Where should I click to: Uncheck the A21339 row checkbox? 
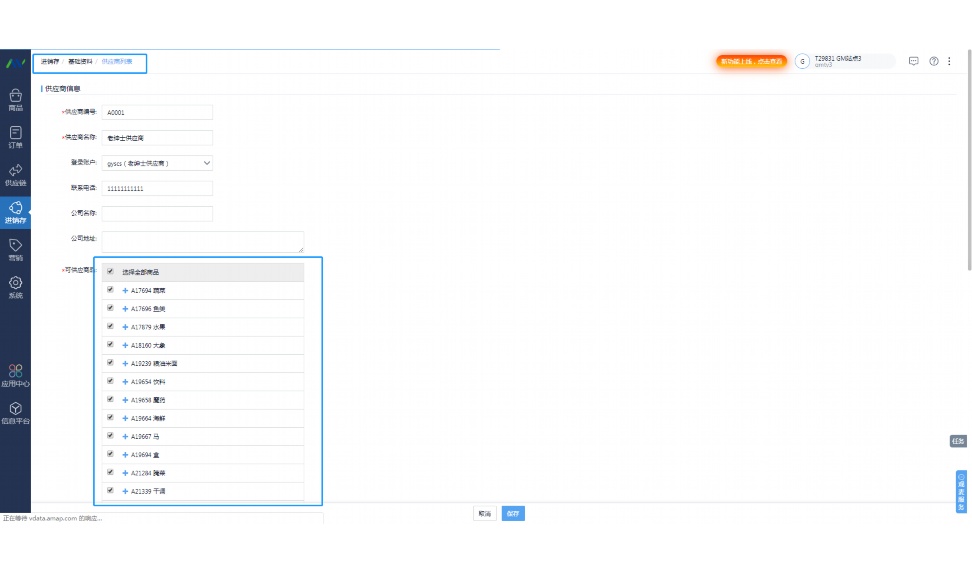[x=110, y=490]
